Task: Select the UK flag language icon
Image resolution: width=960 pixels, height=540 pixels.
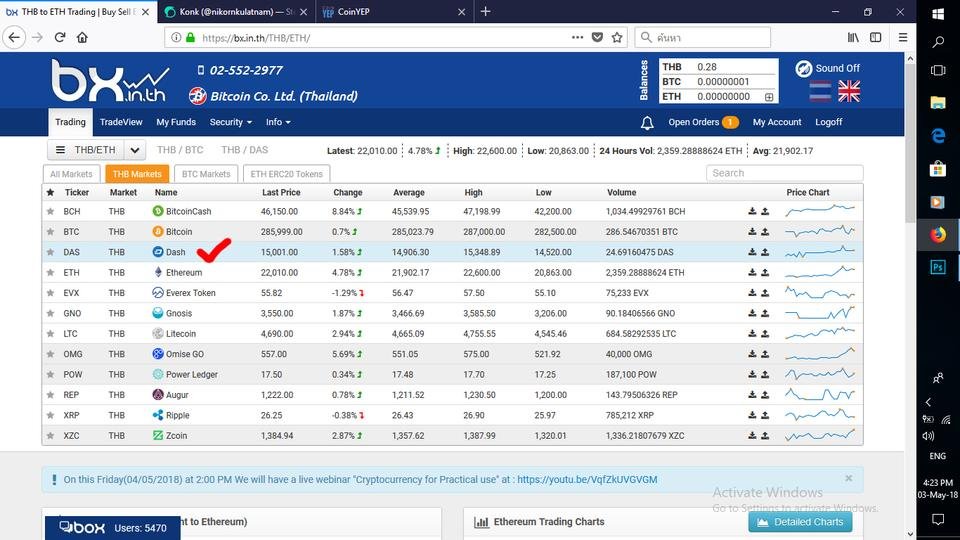Action: [849, 91]
